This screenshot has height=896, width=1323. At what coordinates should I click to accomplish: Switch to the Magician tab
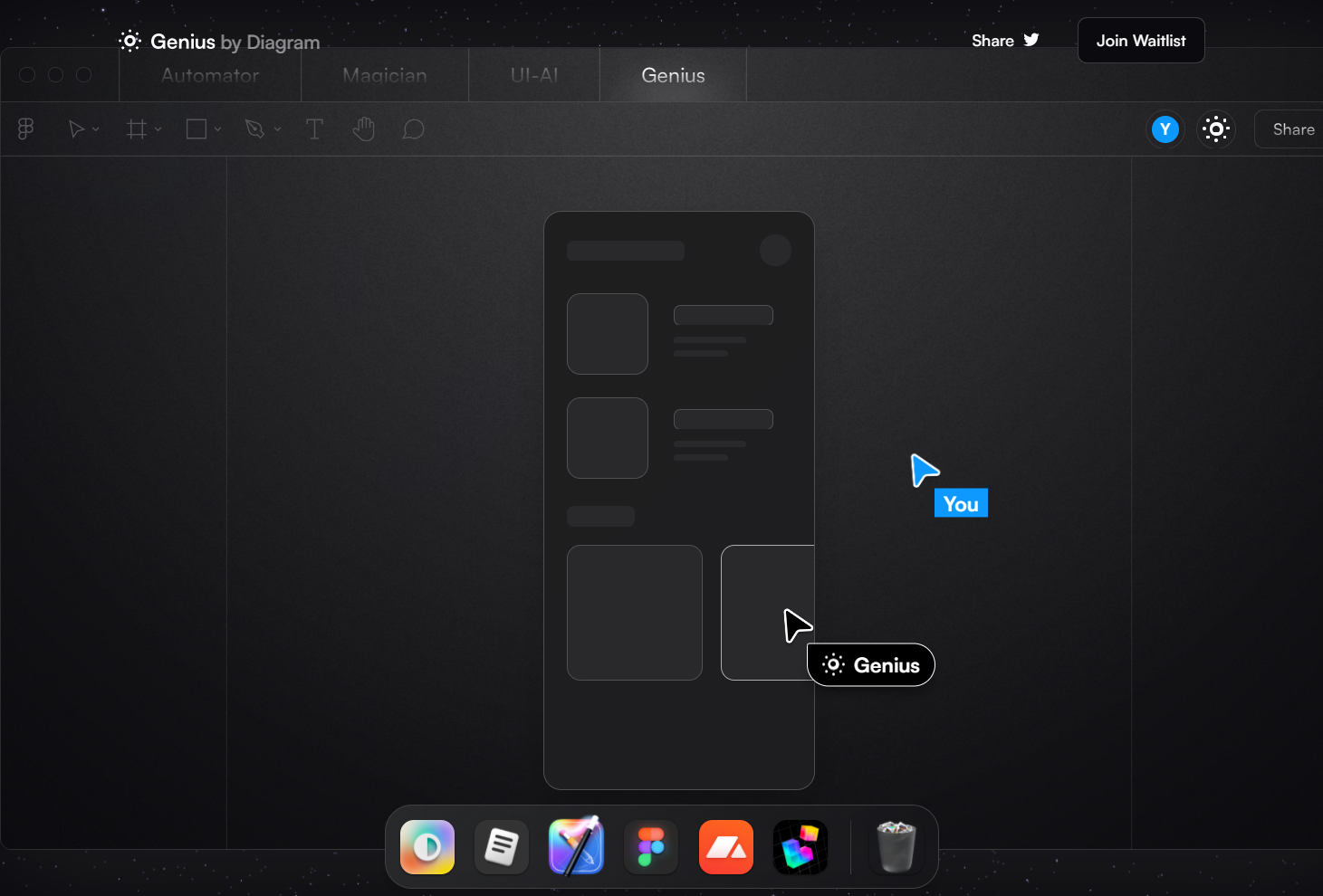[x=385, y=75]
